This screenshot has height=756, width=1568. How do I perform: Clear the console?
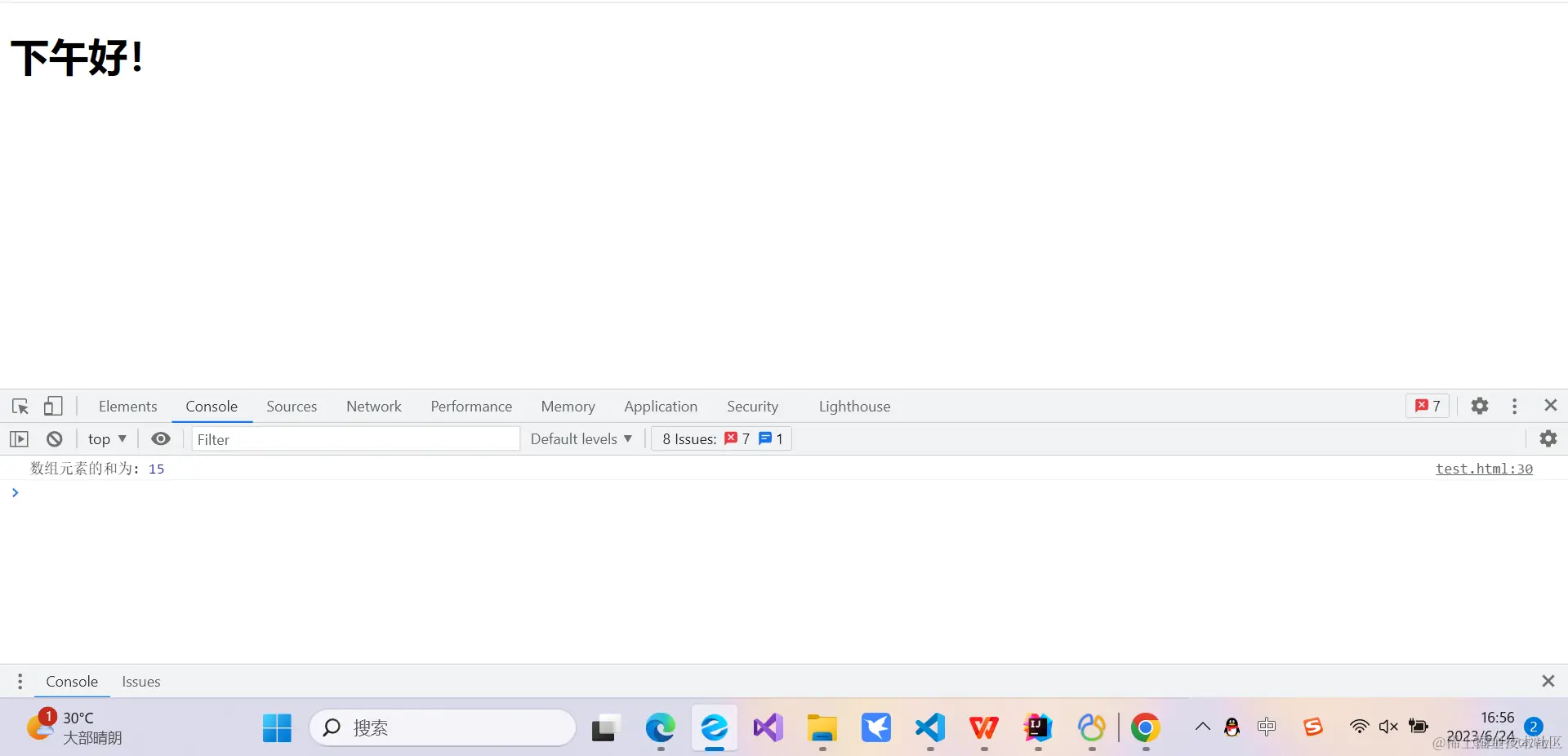55,438
